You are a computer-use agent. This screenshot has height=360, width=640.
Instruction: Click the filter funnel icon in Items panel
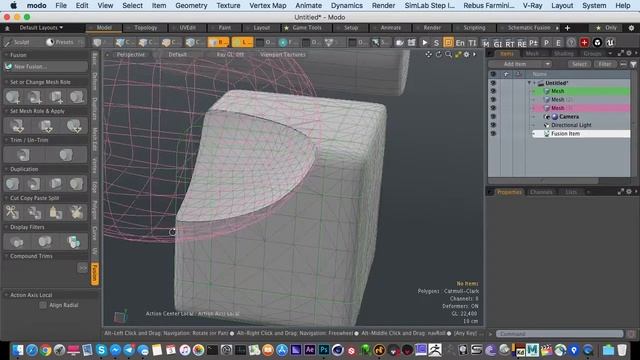pyautogui.click(x=633, y=64)
